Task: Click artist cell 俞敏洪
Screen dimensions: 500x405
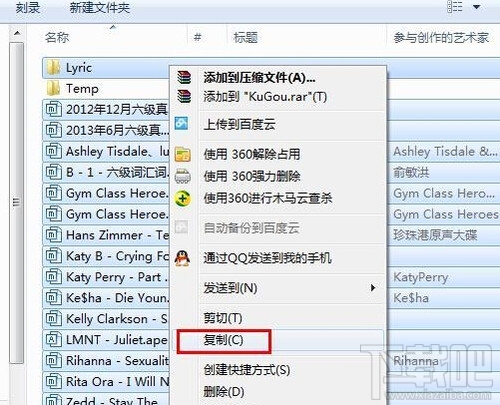Action: [411, 173]
